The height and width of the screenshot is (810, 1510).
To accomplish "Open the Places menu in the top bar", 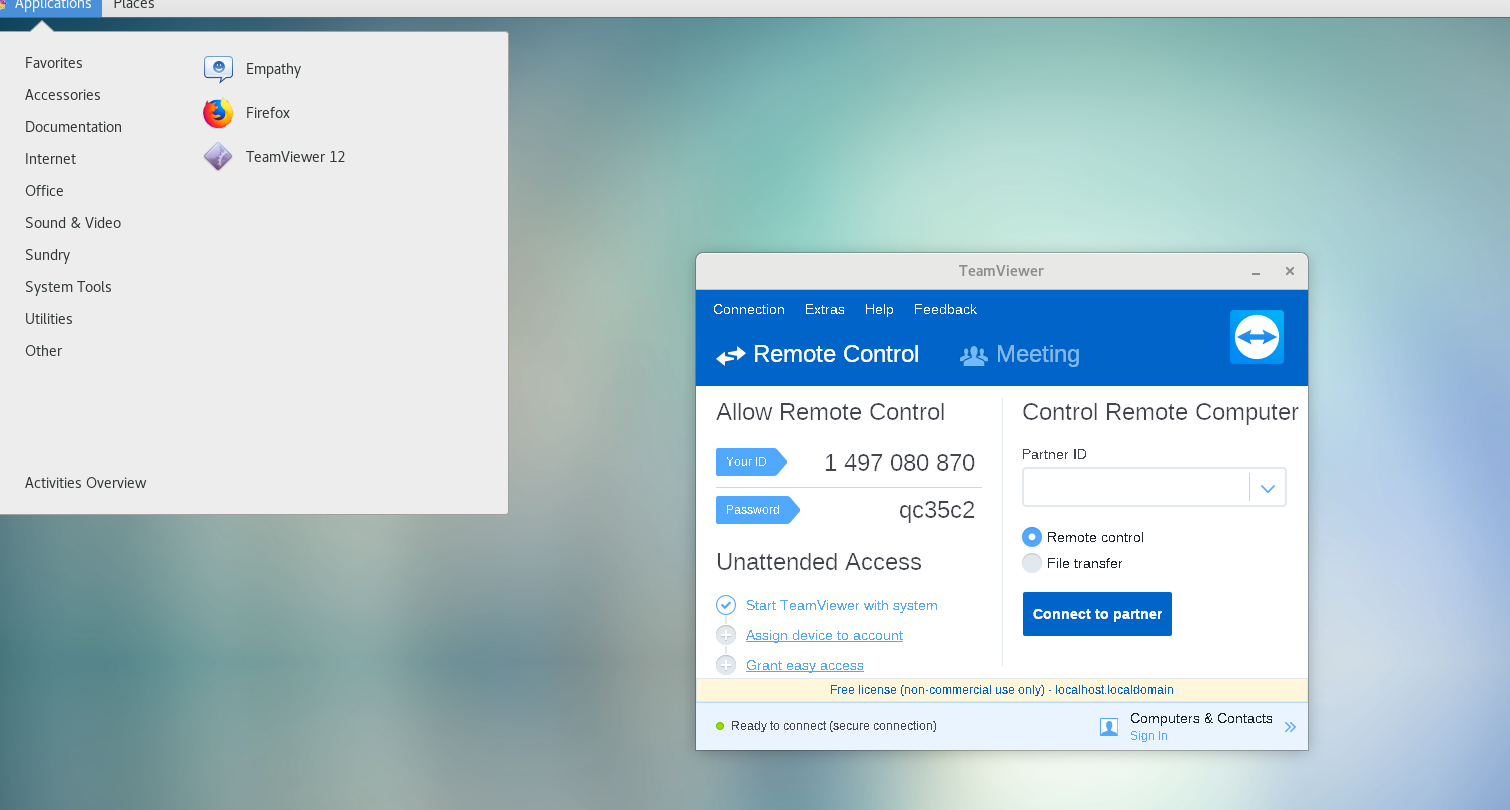I will pos(134,5).
